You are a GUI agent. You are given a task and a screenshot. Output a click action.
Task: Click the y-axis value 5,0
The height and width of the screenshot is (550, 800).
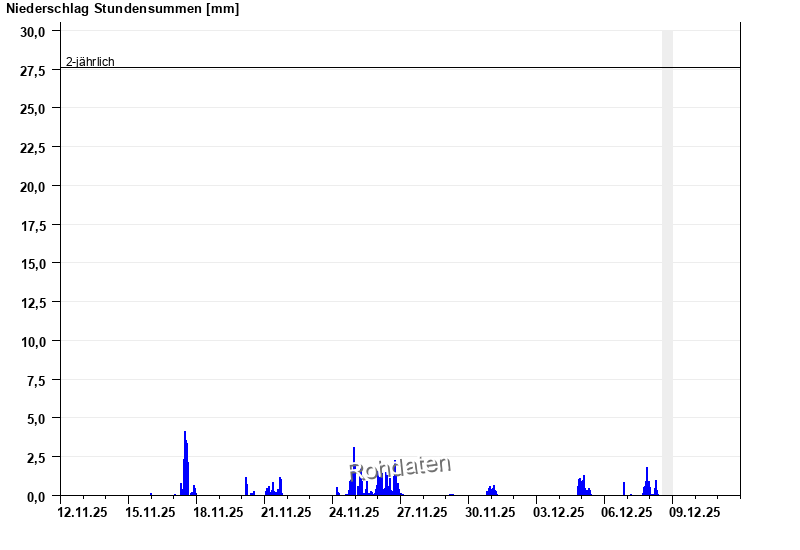(36, 419)
